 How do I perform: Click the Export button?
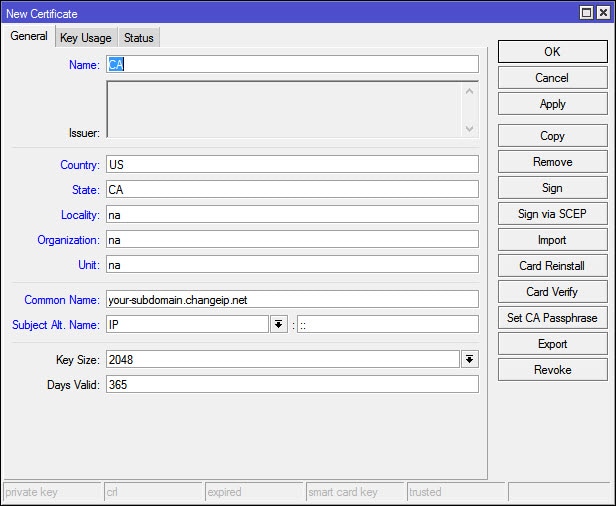[x=552, y=344]
